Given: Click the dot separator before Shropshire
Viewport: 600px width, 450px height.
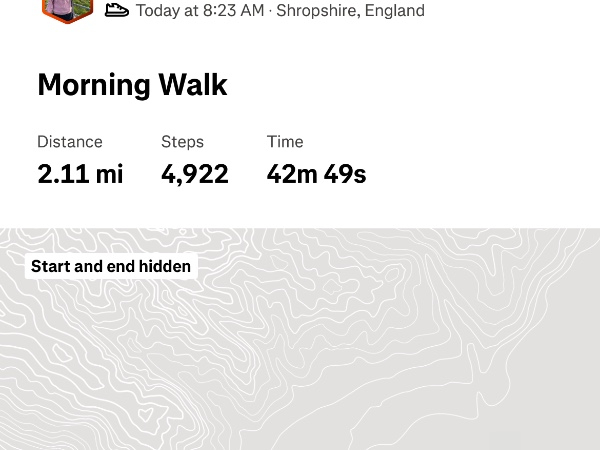Looking at the screenshot, I should tap(270, 11).
